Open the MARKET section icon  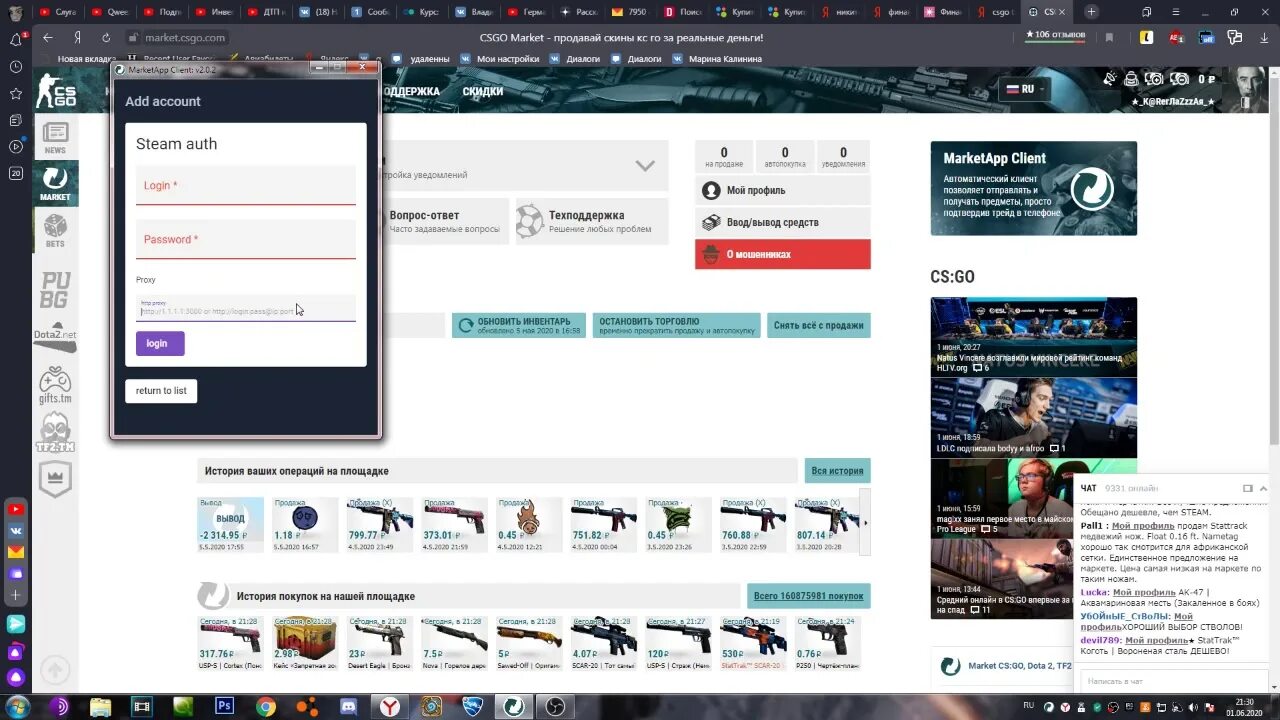coord(55,183)
